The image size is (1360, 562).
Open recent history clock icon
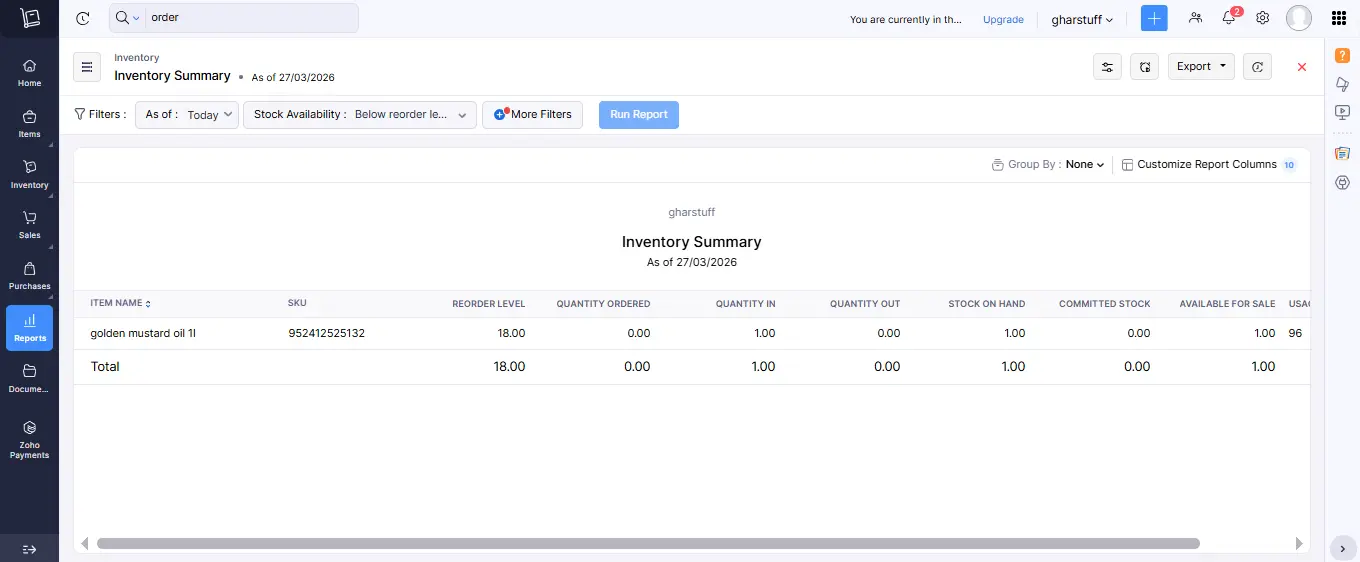(83, 18)
